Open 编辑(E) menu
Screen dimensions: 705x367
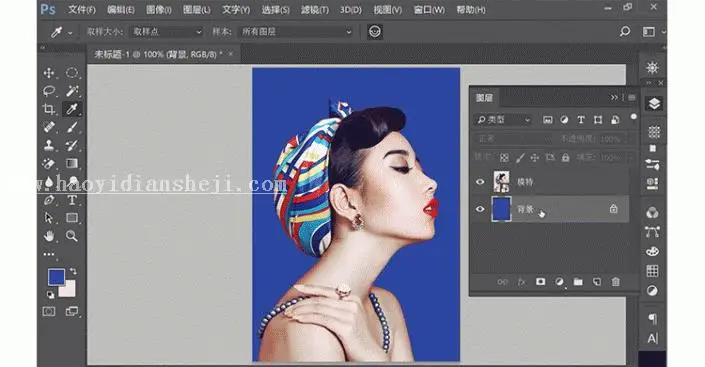tap(120, 9)
